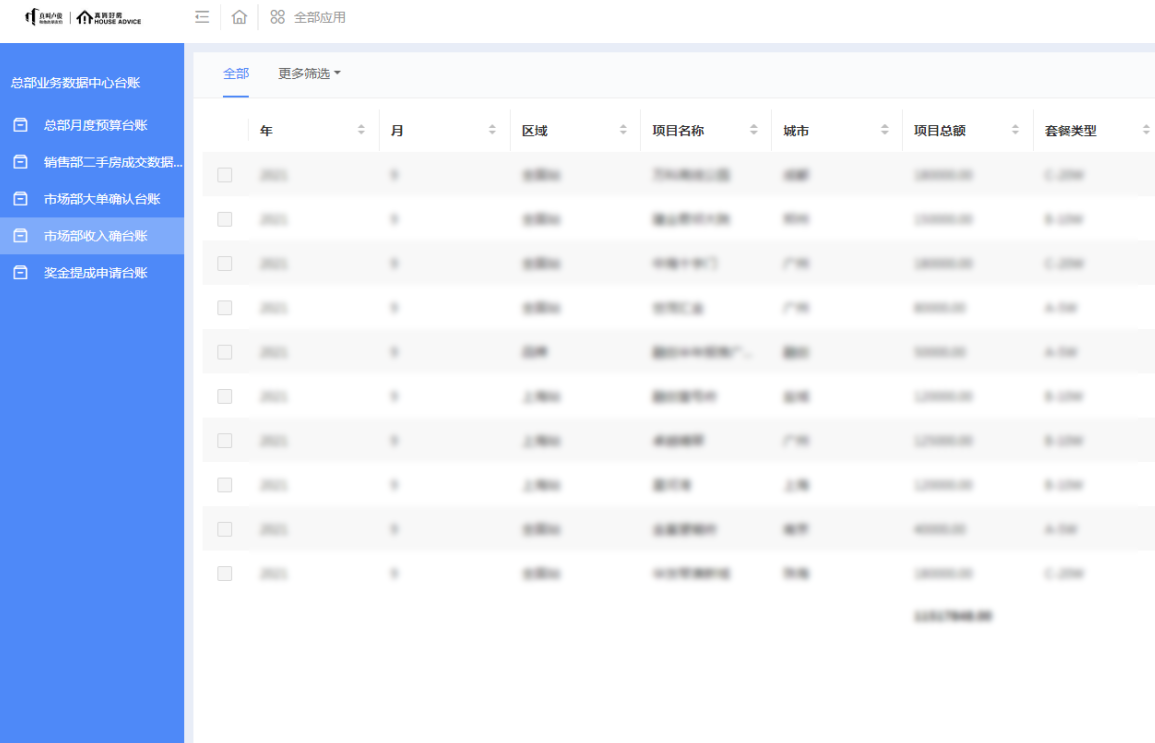Image resolution: width=1155 pixels, height=743 pixels.
Task: Open the 全部应用 link
Action: click(320, 17)
